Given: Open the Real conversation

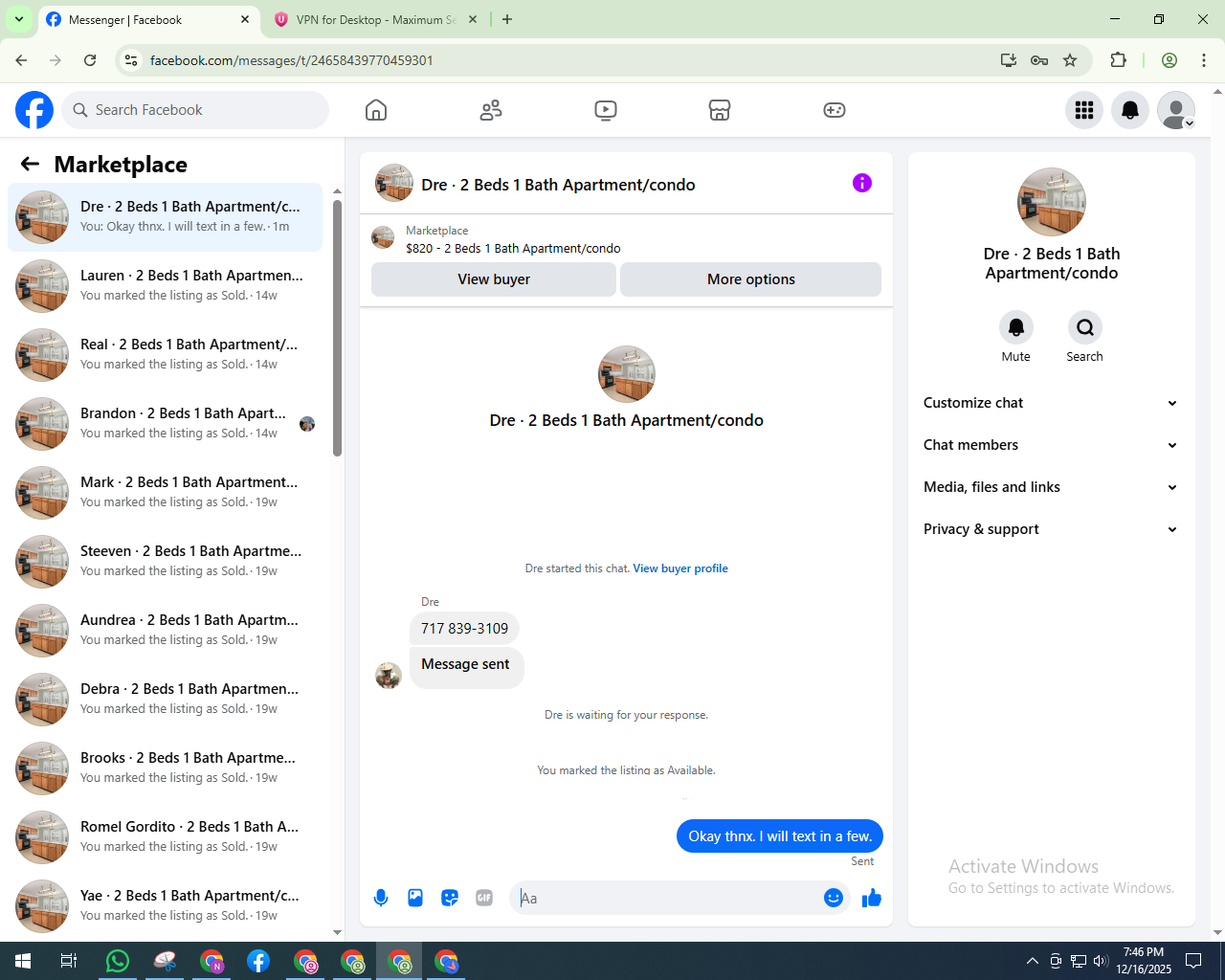Looking at the screenshot, I should pos(165,355).
